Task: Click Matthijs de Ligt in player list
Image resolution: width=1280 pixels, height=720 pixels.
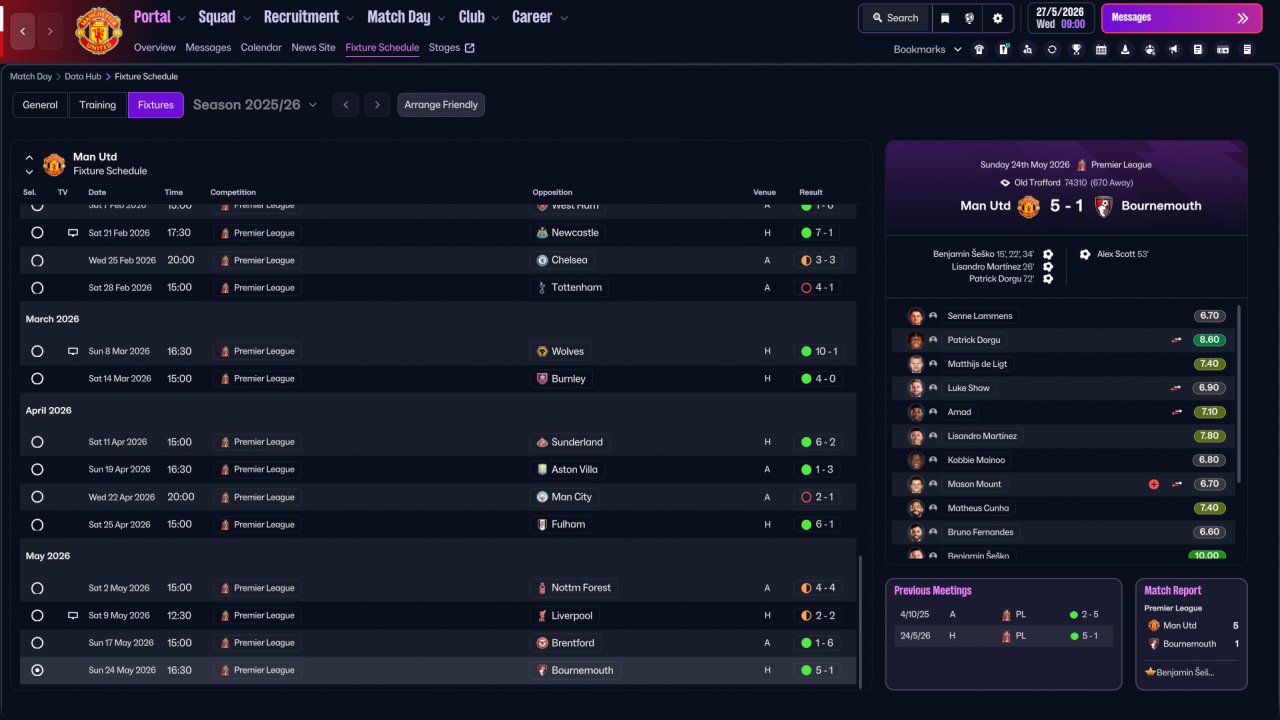Action: click(979, 364)
